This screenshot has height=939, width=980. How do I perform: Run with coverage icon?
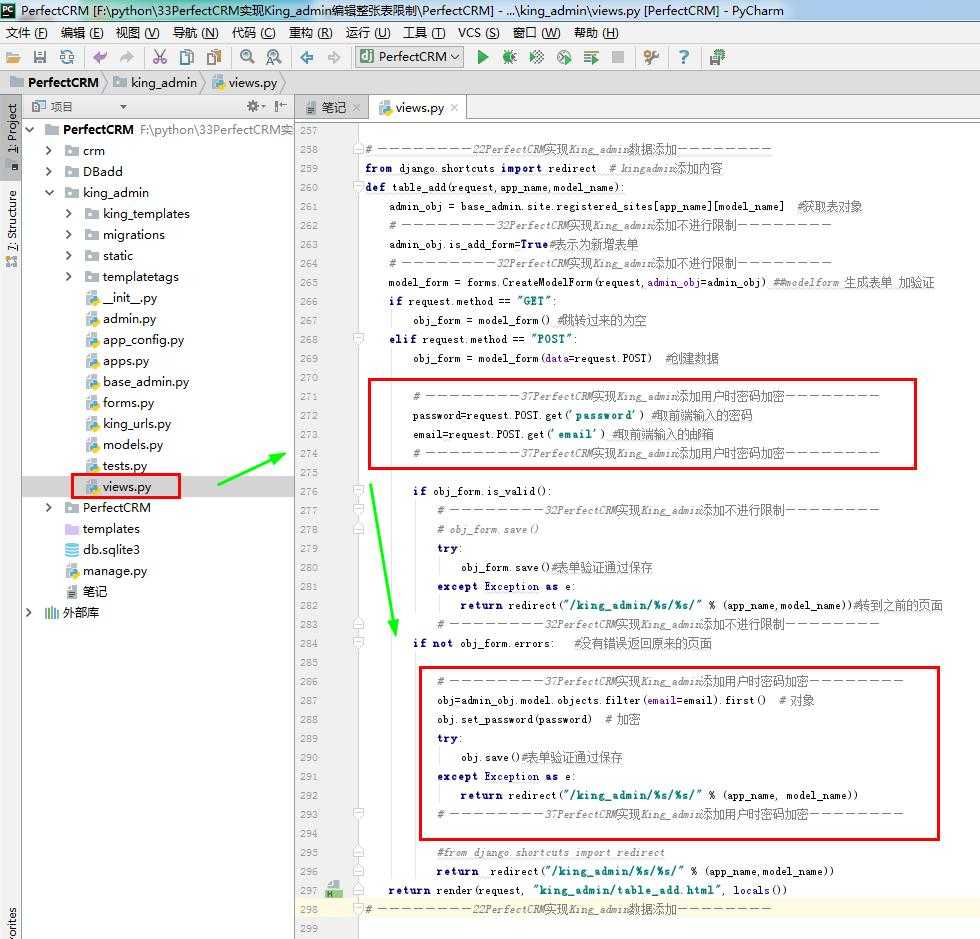click(x=536, y=58)
